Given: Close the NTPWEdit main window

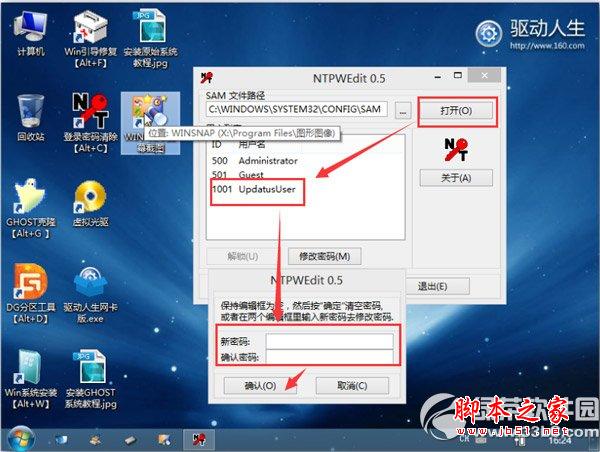Looking at the screenshot, I should click(x=484, y=76).
